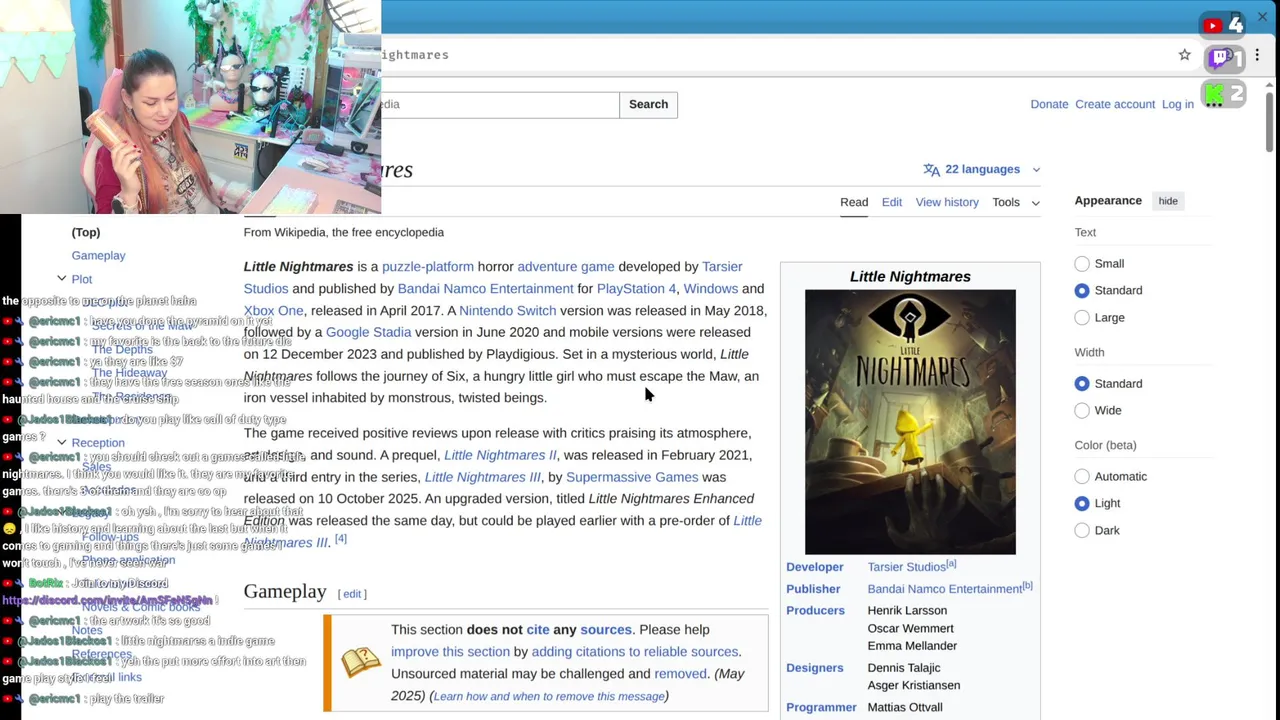The image size is (1280, 720).
Task: Open the Donate link
Action: tap(1049, 104)
